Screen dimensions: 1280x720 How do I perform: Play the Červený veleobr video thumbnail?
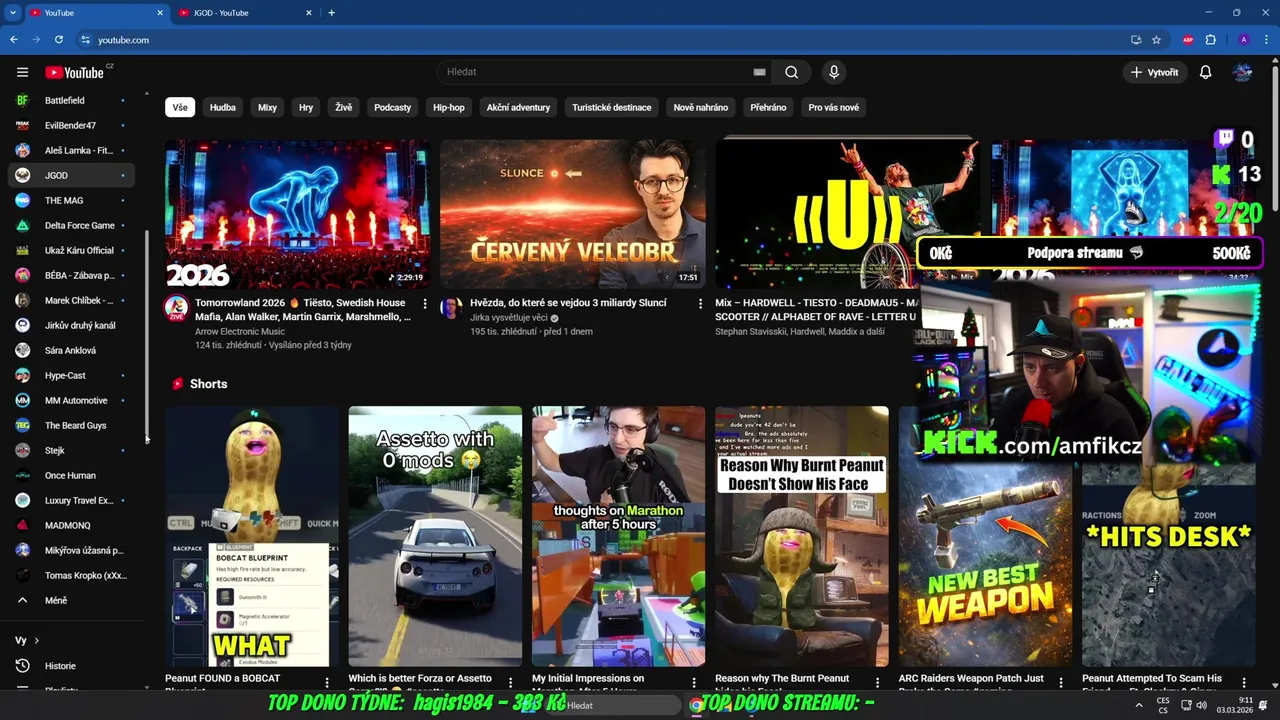[572, 214]
